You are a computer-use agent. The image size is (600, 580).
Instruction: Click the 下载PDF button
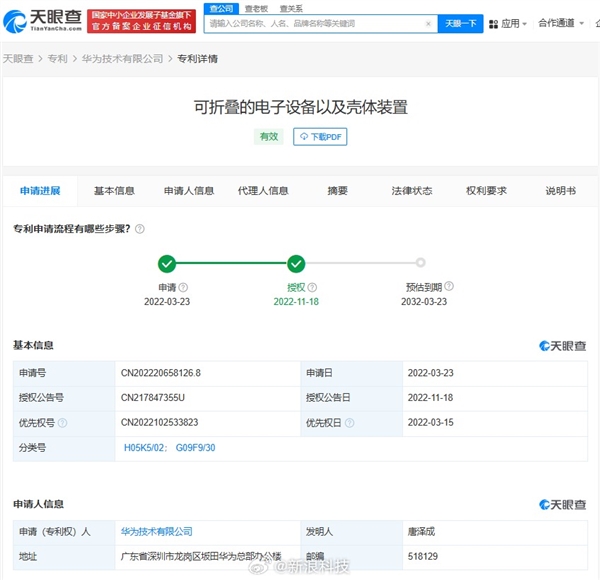tap(320, 137)
